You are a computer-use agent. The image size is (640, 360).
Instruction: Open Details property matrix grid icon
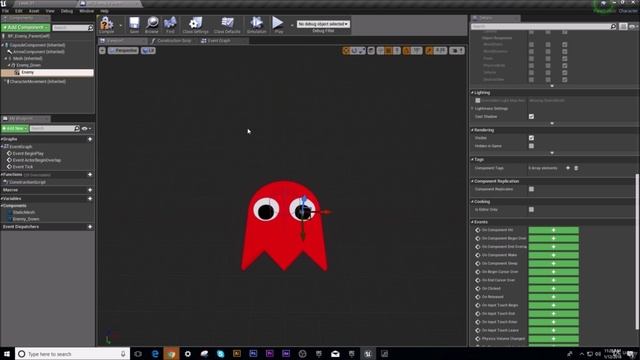623,27
